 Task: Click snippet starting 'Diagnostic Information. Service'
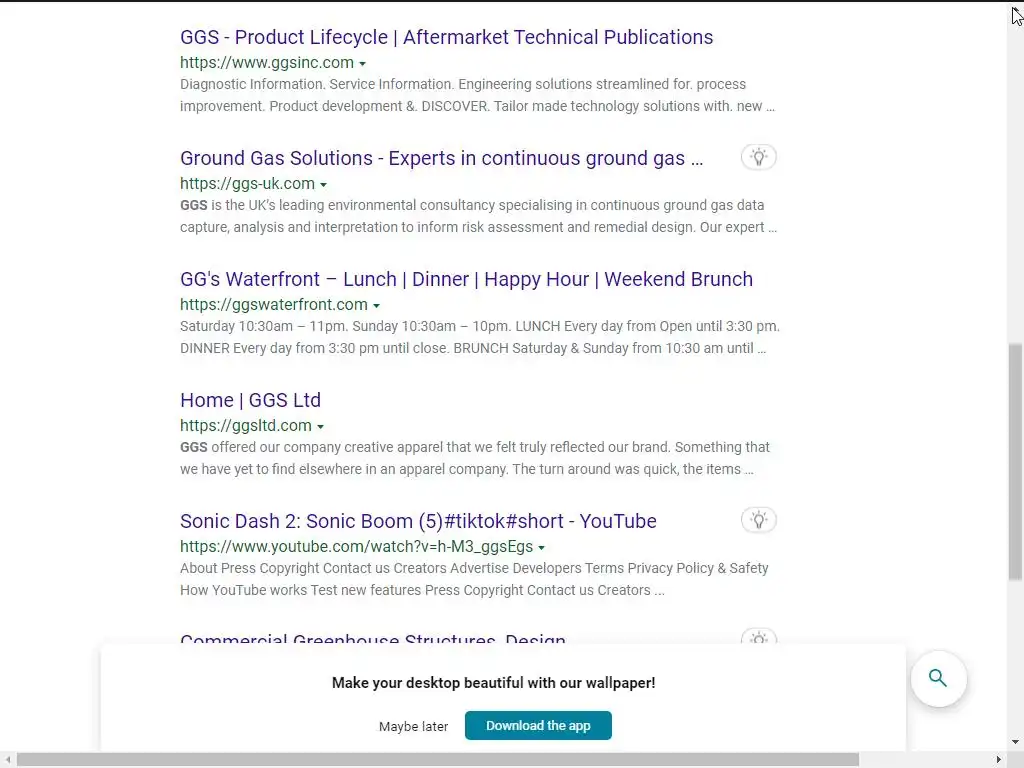(x=477, y=95)
